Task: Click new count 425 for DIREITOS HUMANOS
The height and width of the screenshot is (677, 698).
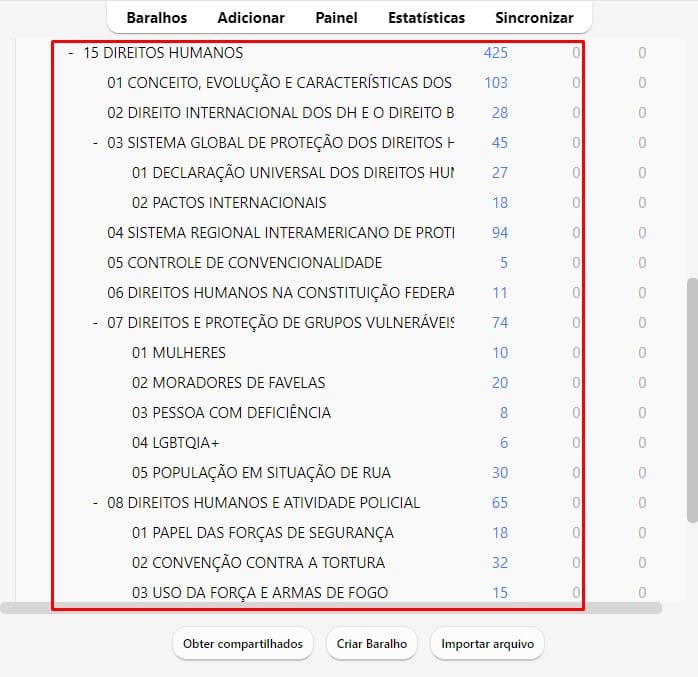Action: 495,53
